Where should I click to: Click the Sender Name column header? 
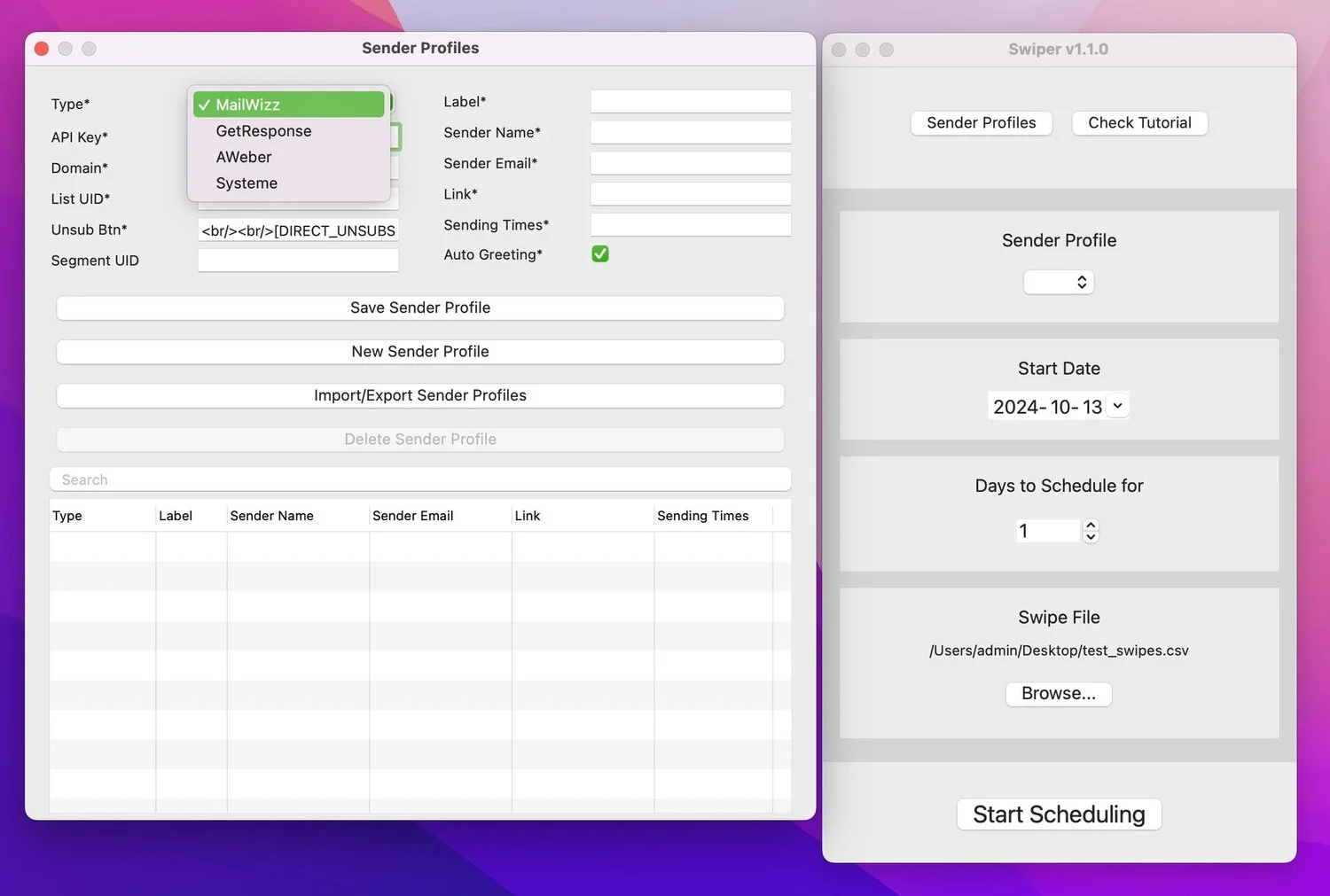point(298,516)
